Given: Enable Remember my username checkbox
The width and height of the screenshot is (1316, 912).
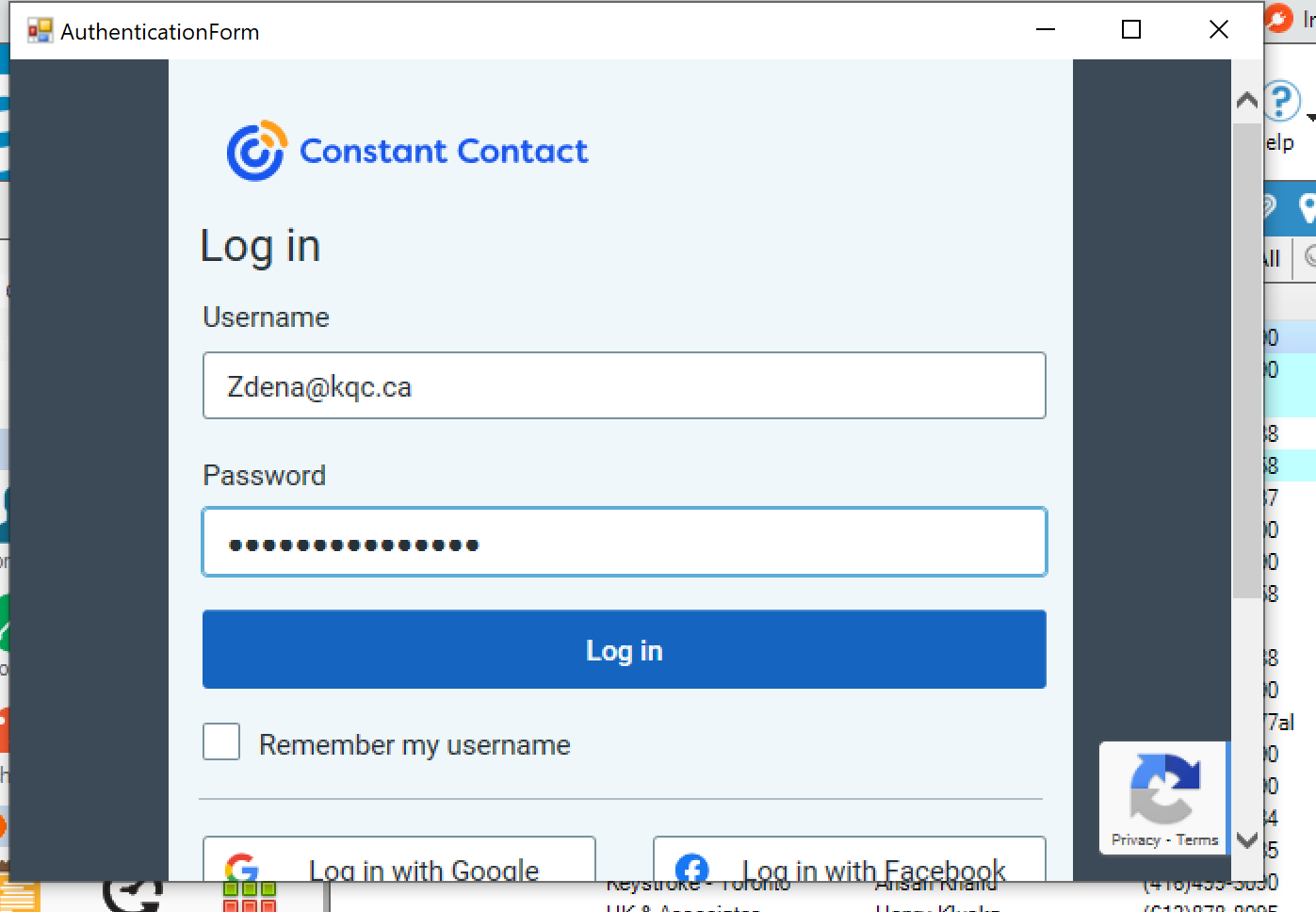Looking at the screenshot, I should (221, 741).
